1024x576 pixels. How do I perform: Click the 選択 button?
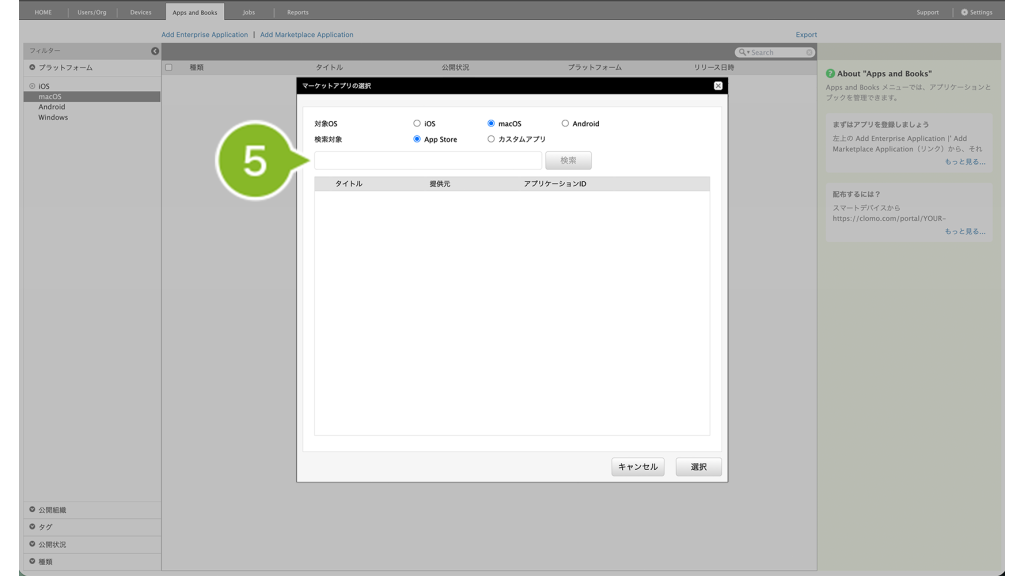tap(699, 467)
